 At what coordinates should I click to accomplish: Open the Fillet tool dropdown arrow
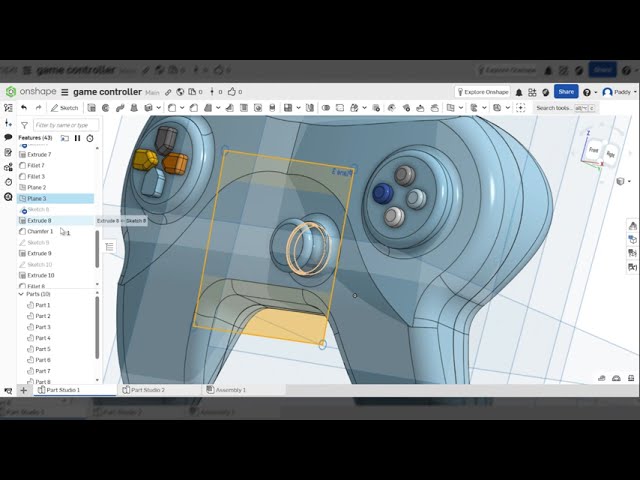tap(182, 108)
